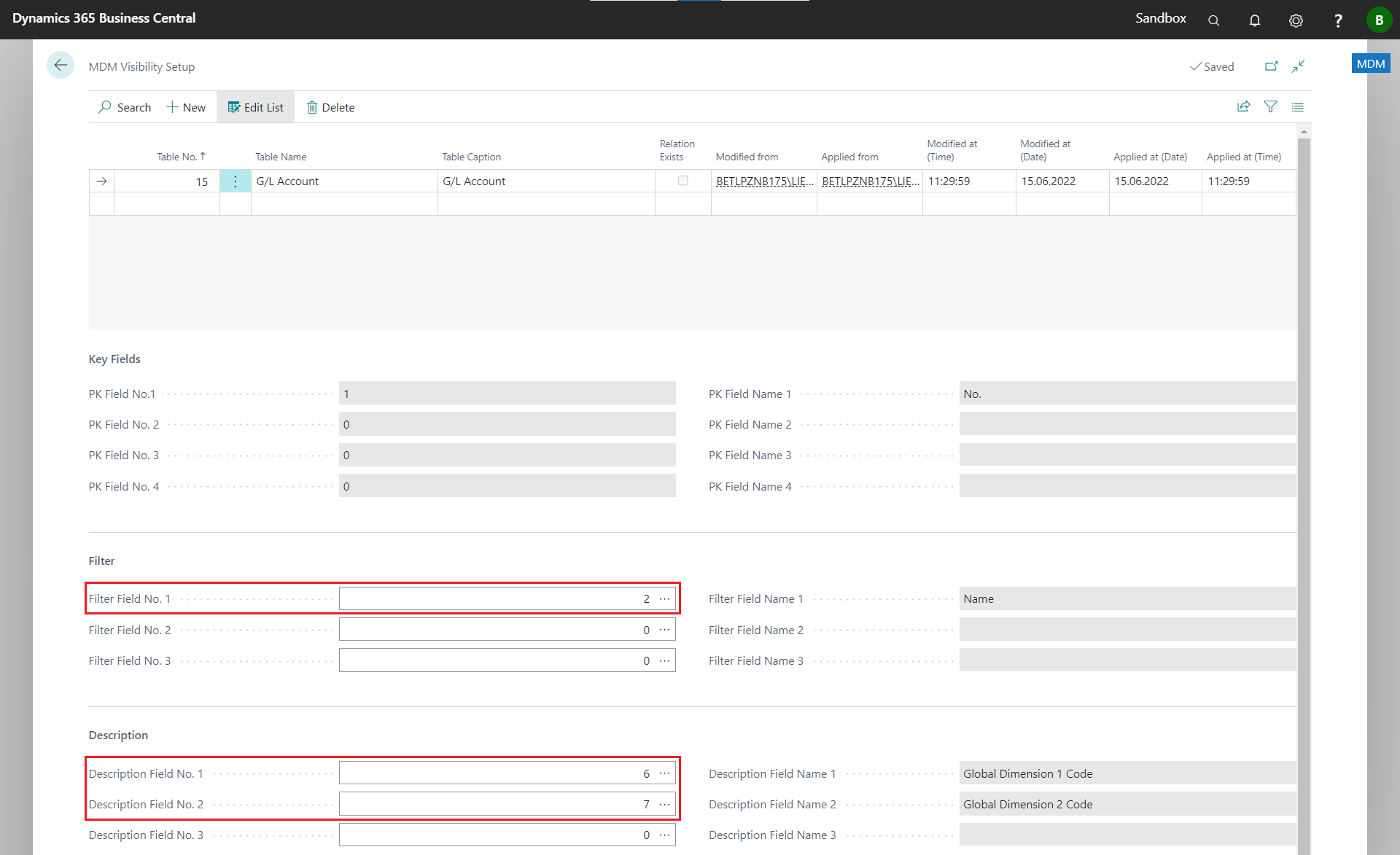The image size is (1400, 855).
Task: Click the G/L Account Table Caption cell
Action: click(x=546, y=181)
